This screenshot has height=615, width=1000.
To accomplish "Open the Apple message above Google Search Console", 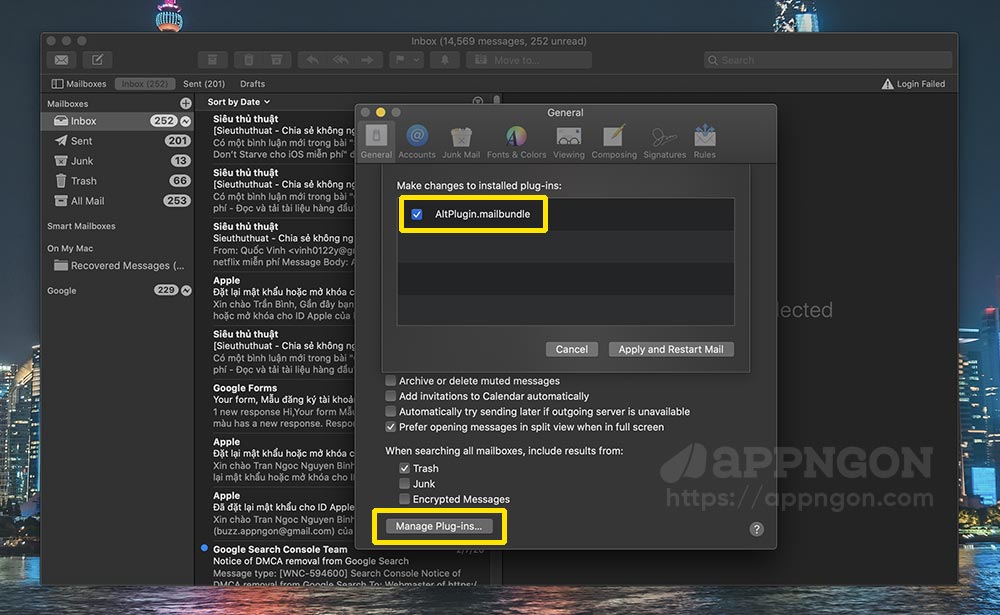I will pos(283,513).
